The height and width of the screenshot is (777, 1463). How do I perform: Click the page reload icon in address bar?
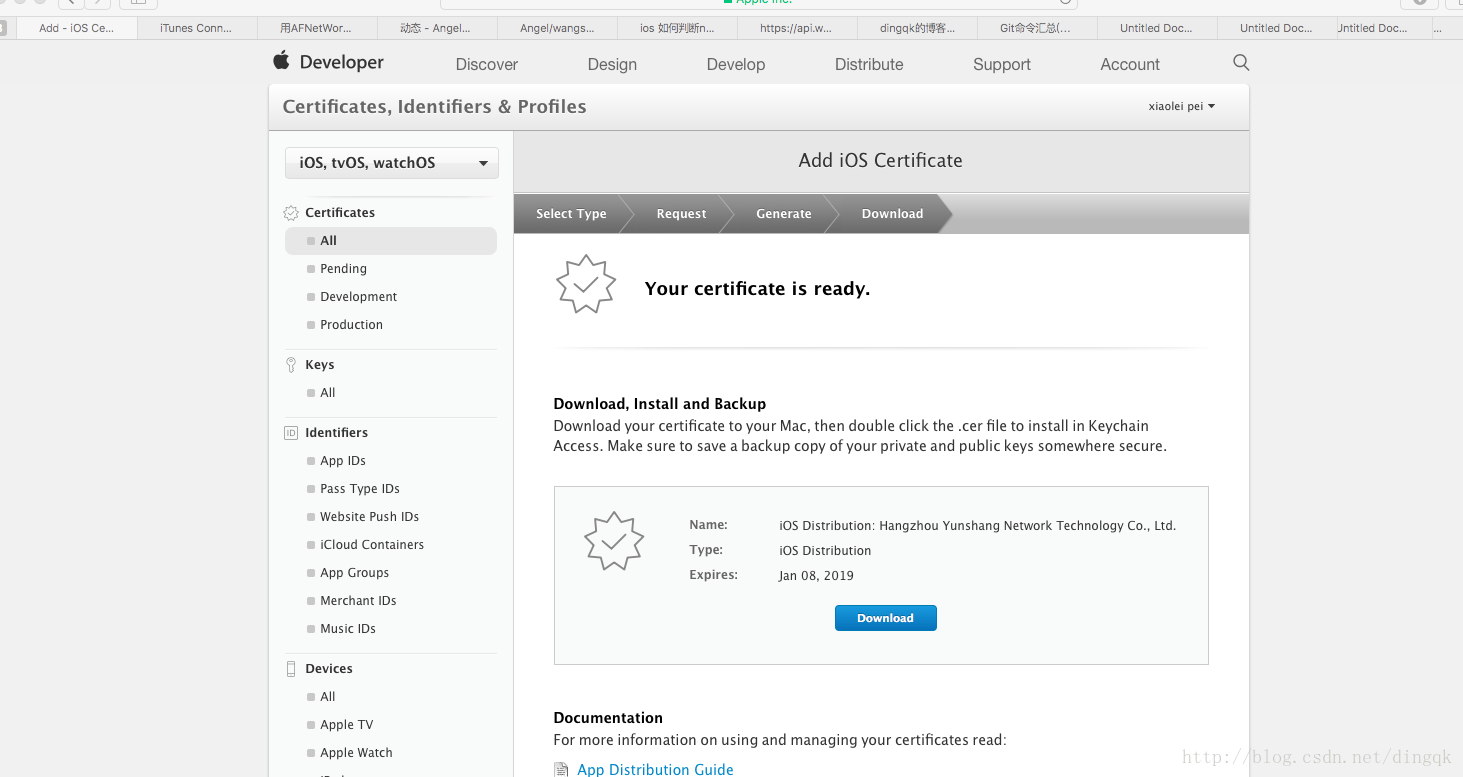(x=1065, y=3)
